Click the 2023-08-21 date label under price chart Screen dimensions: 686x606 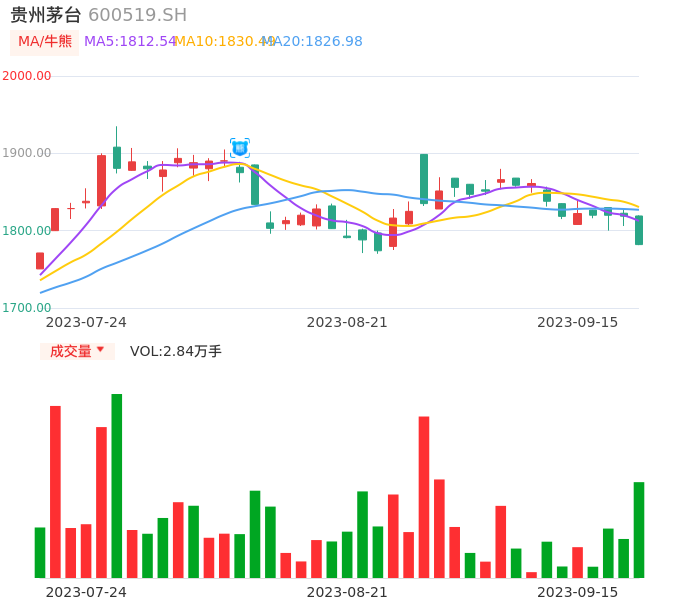pyautogui.click(x=347, y=322)
